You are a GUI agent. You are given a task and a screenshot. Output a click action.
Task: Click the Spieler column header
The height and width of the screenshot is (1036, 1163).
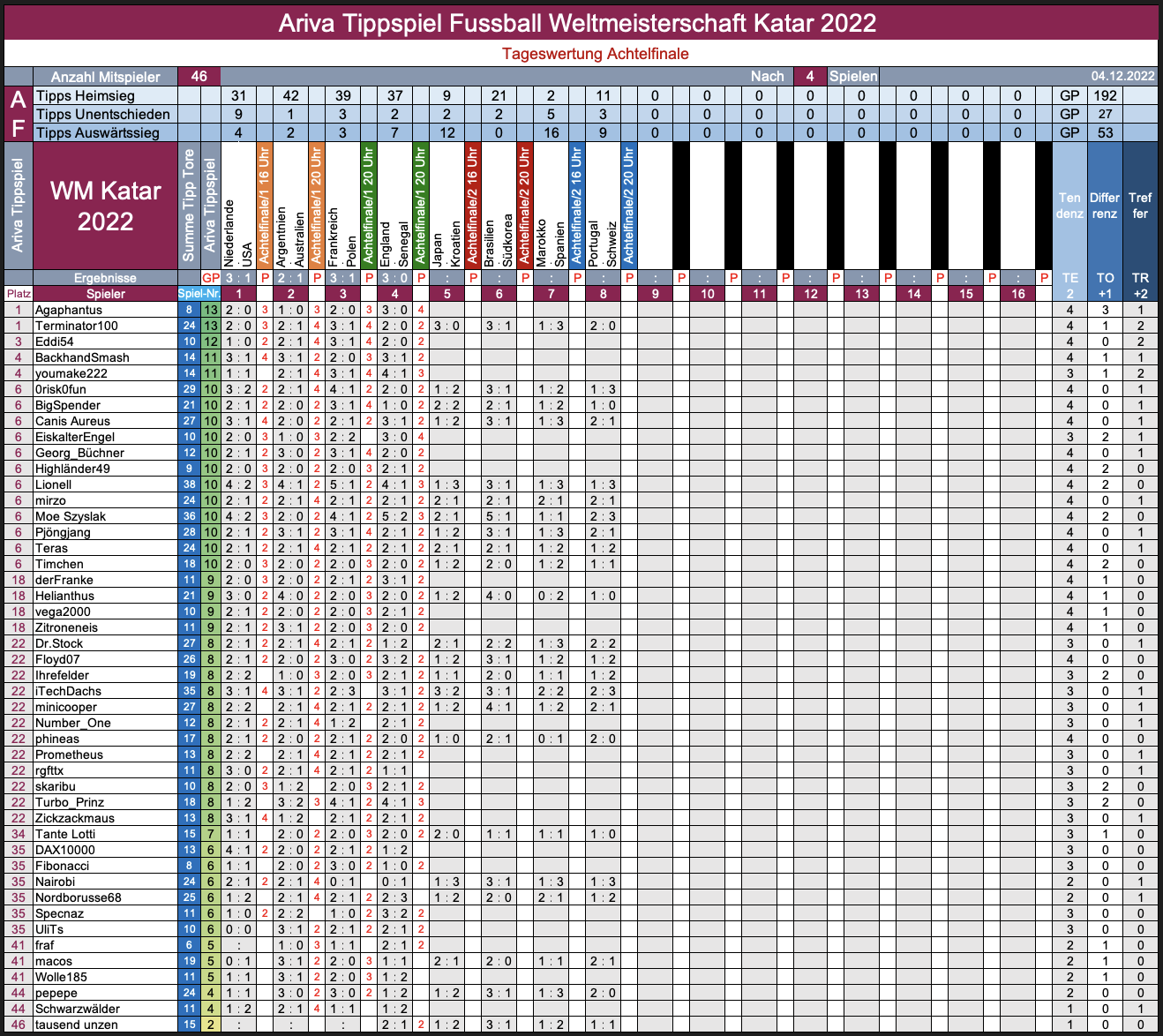coord(105,294)
